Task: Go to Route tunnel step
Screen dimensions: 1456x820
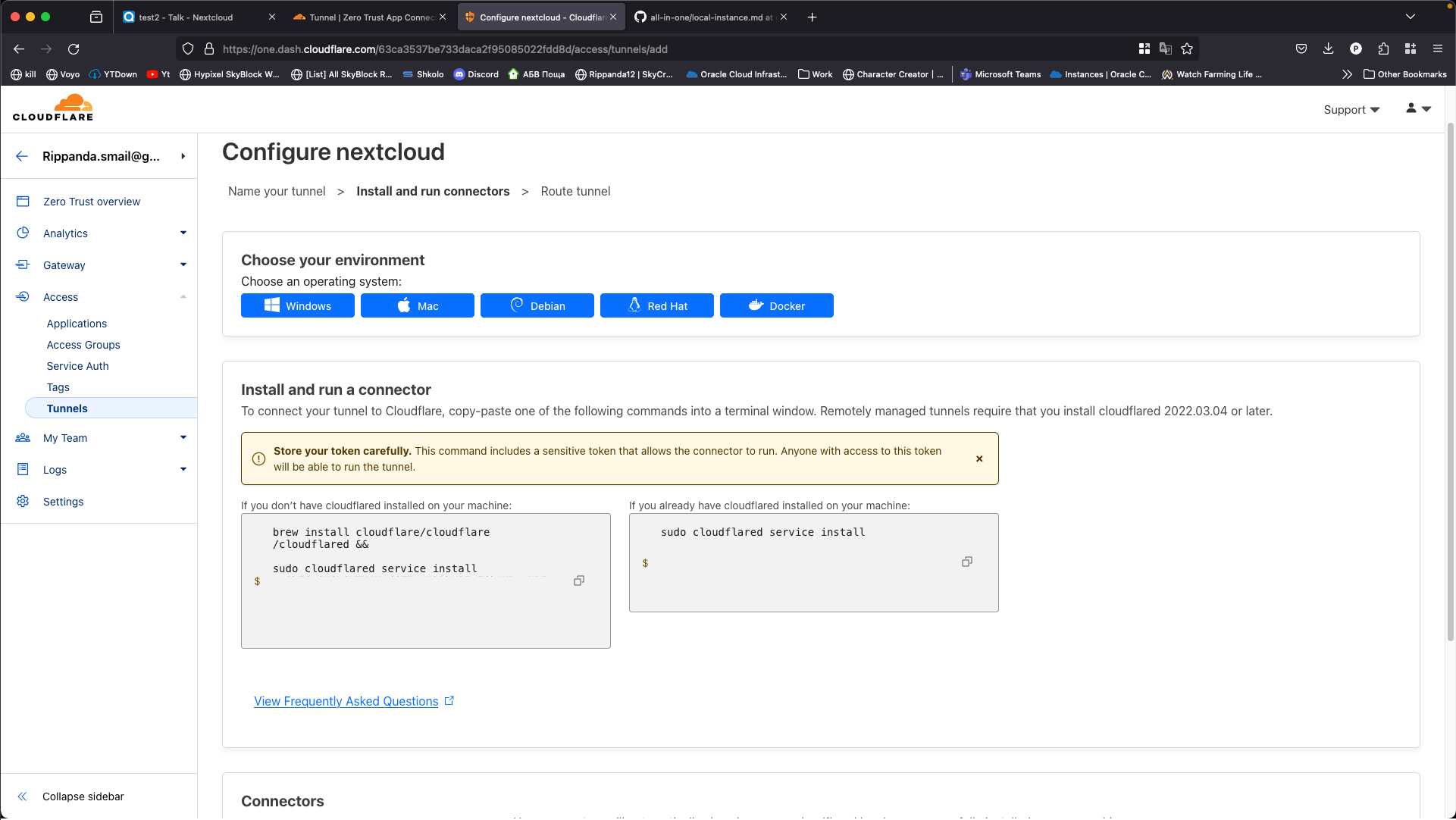Action: pyautogui.click(x=575, y=191)
